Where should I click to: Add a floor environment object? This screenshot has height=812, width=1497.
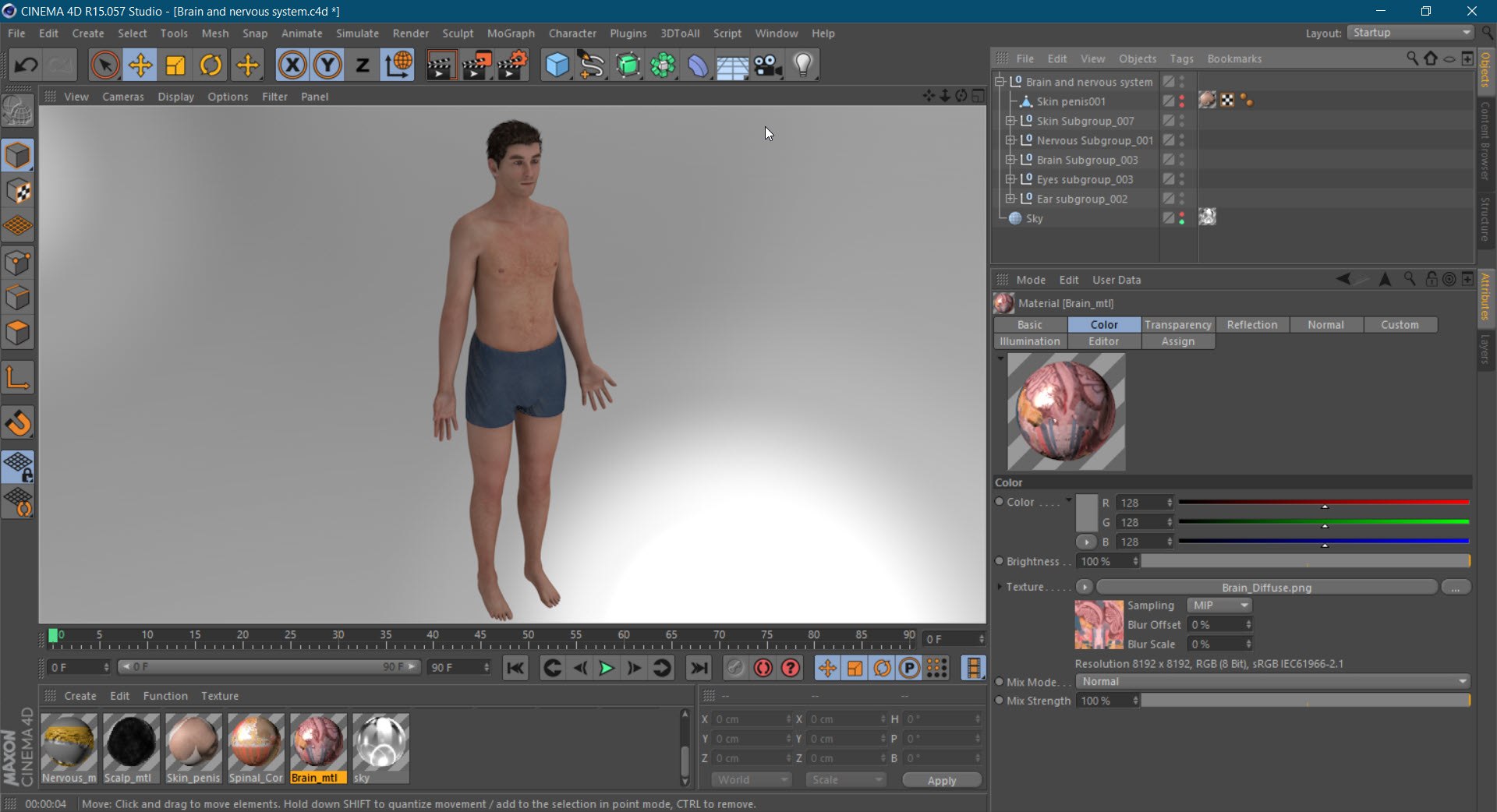coord(733,65)
